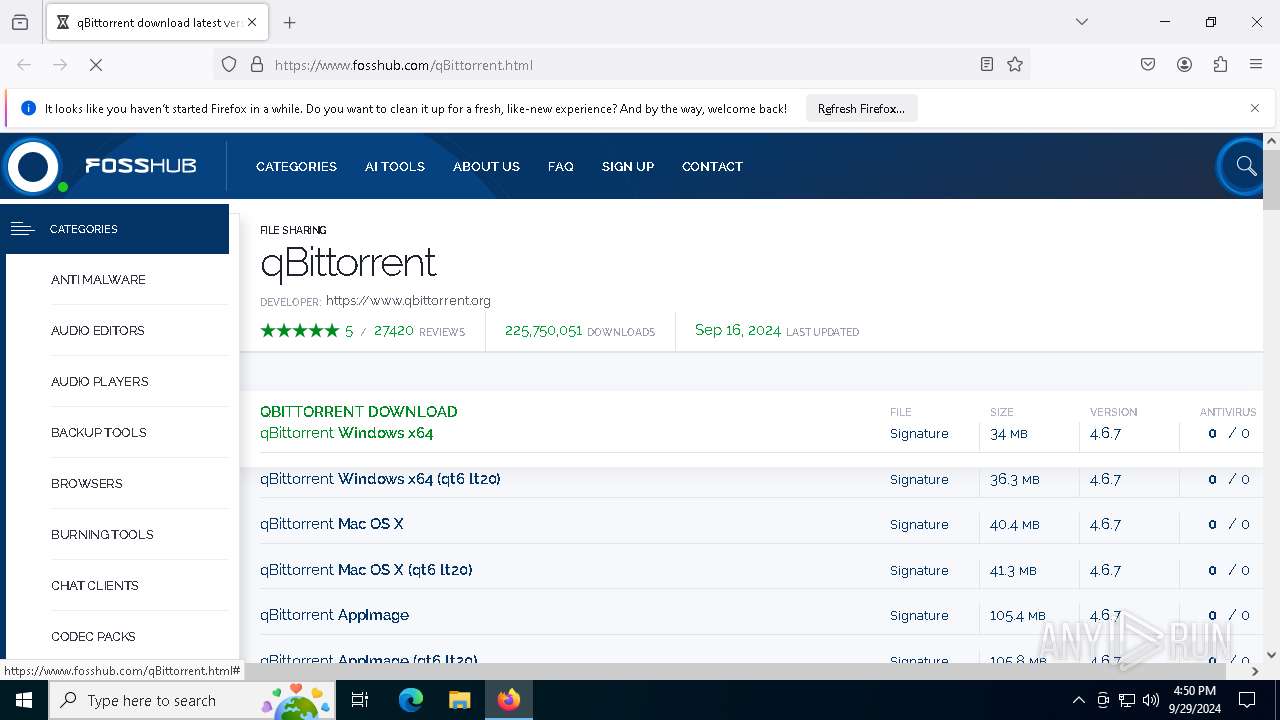Screen dimensions: 1280x720
Task: Download qBittorrent AppImage
Action: (x=334, y=615)
